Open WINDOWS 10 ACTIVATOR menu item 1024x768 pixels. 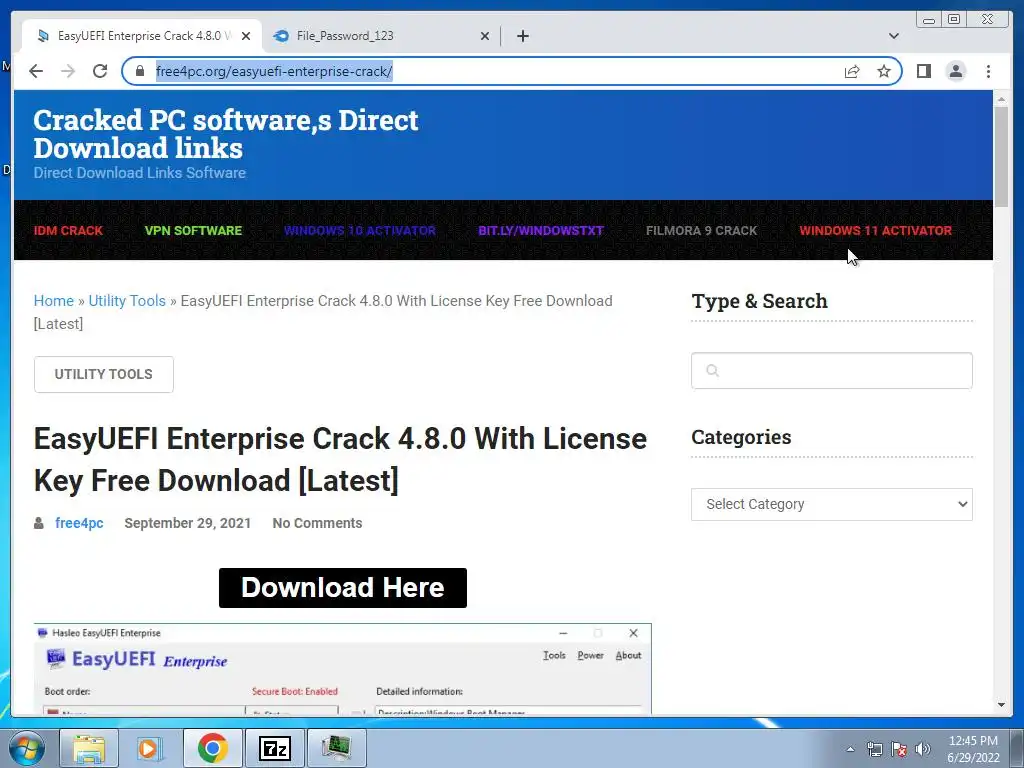point(360,231)
